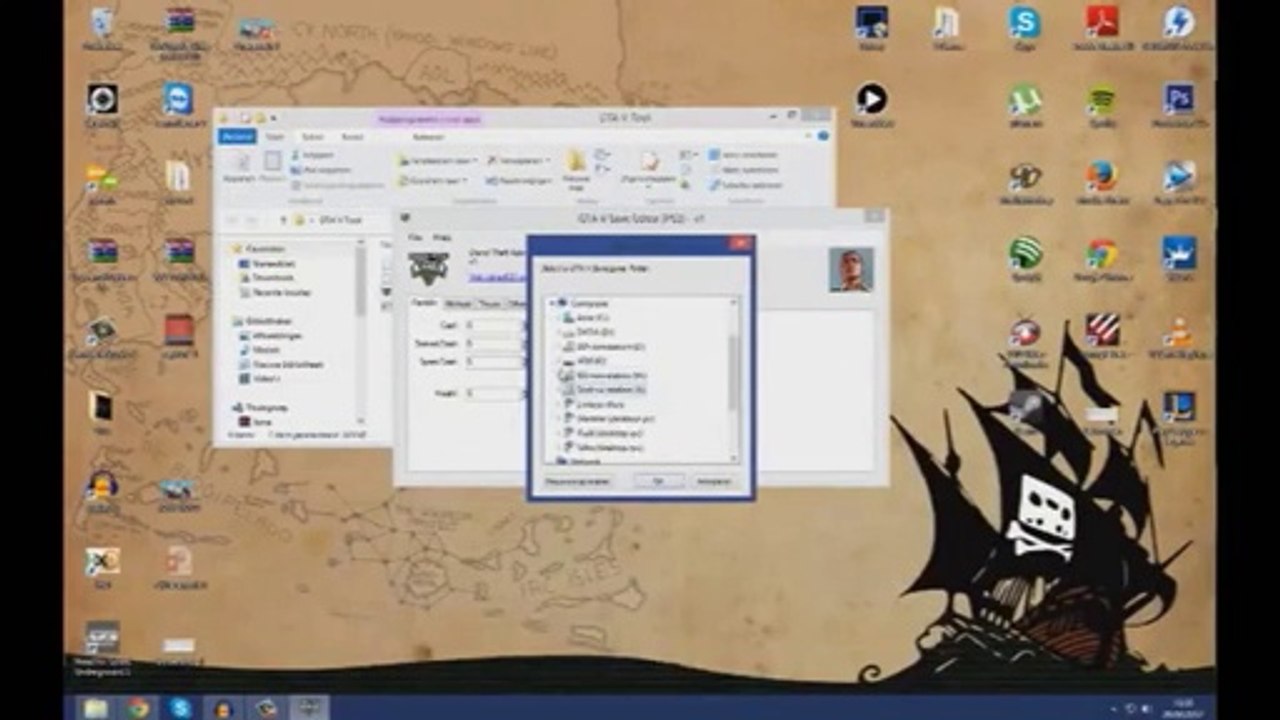1280x720 pixels.
Task: Open Downloads in Explorer navigation pane
Action: point(265,277)
